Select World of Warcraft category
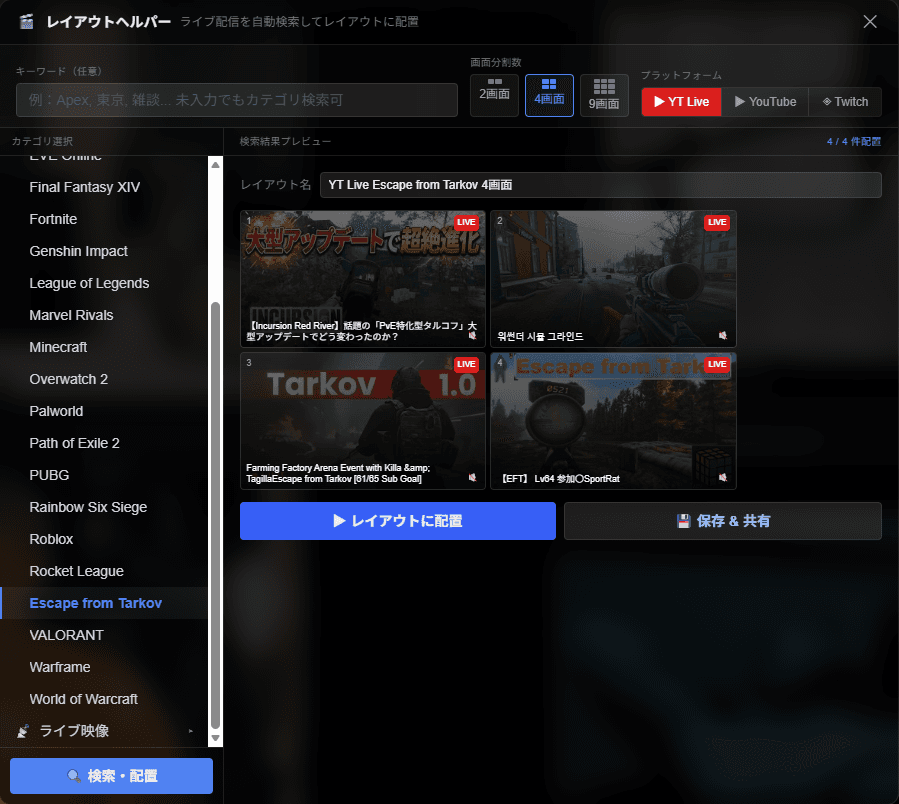 coord(104,700)
